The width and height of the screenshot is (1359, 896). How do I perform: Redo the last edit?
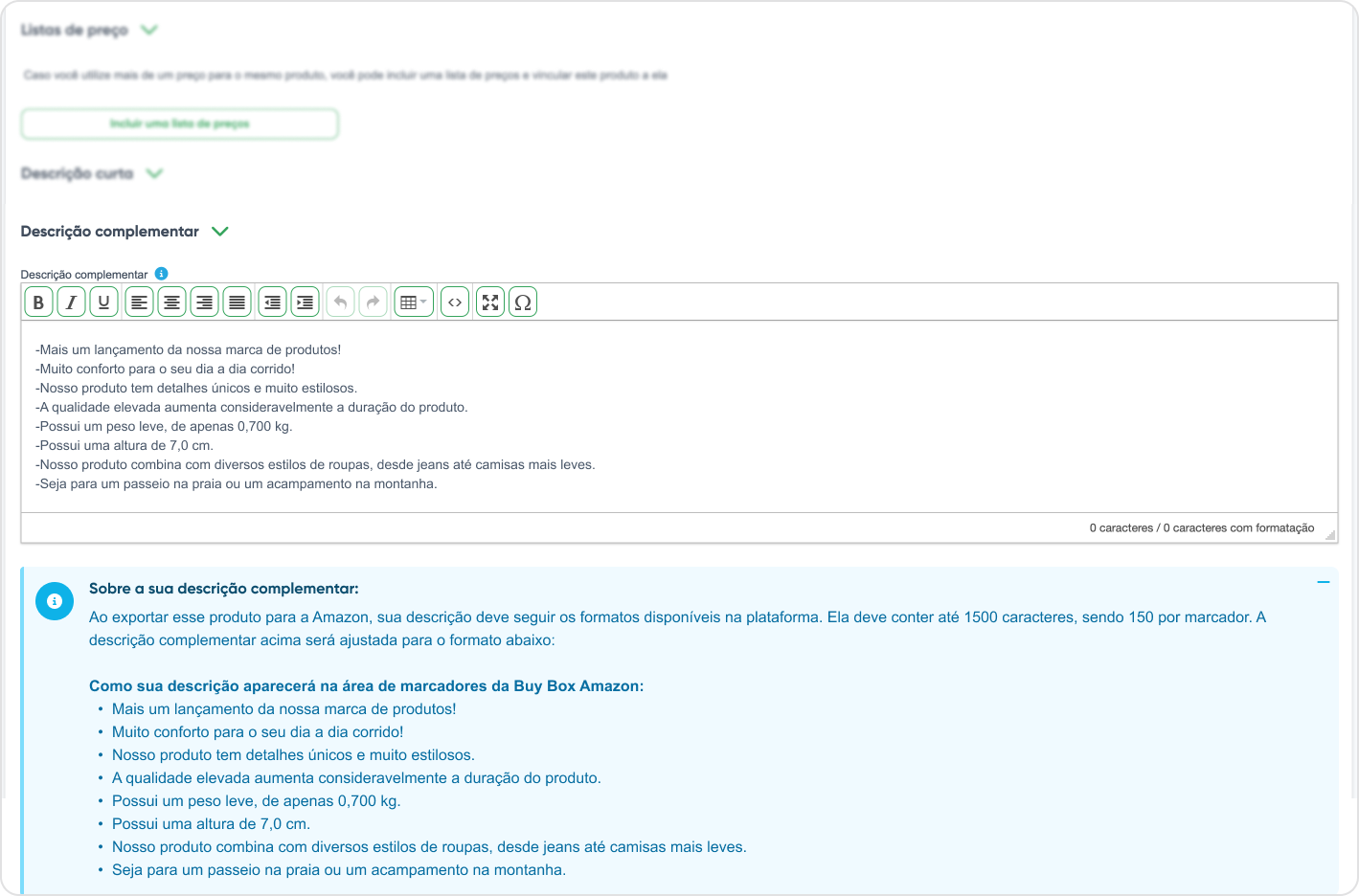(374, 302)
